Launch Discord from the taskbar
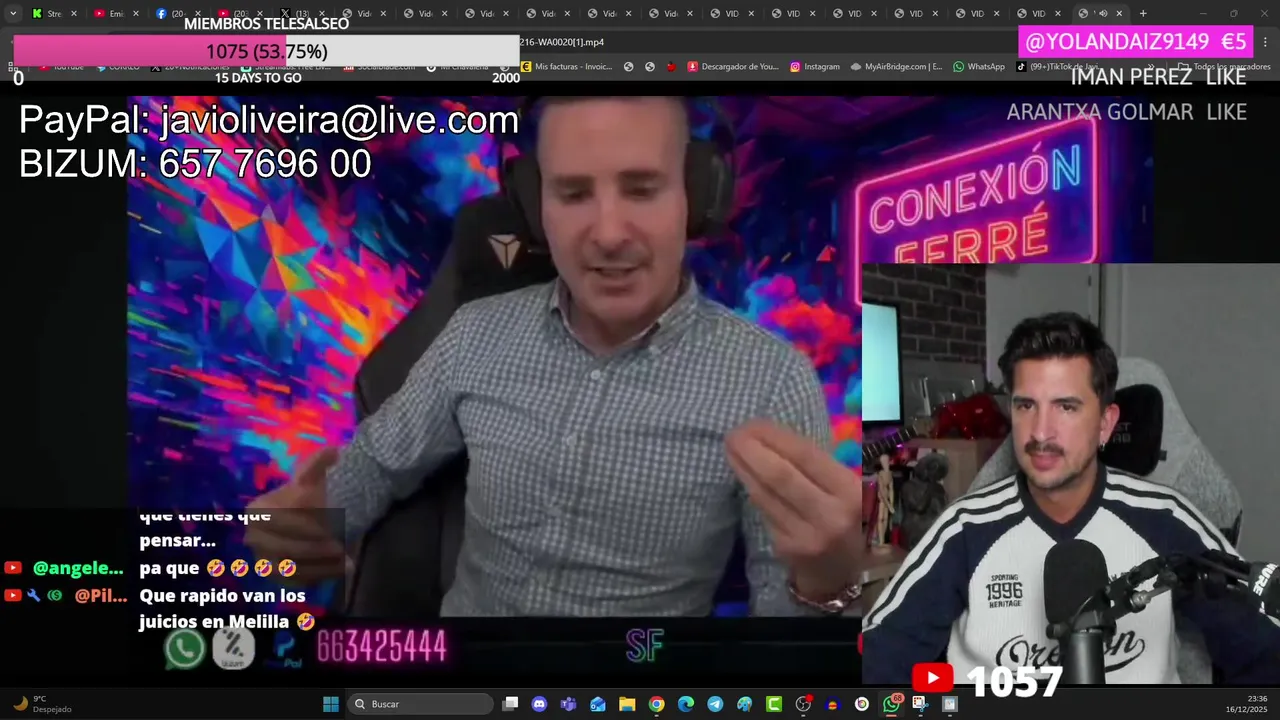1280x720 pixels. pos(540,704)
